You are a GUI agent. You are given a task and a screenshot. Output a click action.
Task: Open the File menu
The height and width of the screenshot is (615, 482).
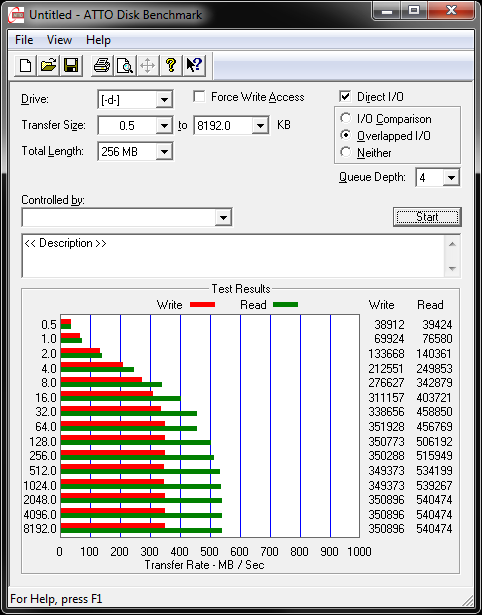tap(24, 40)
